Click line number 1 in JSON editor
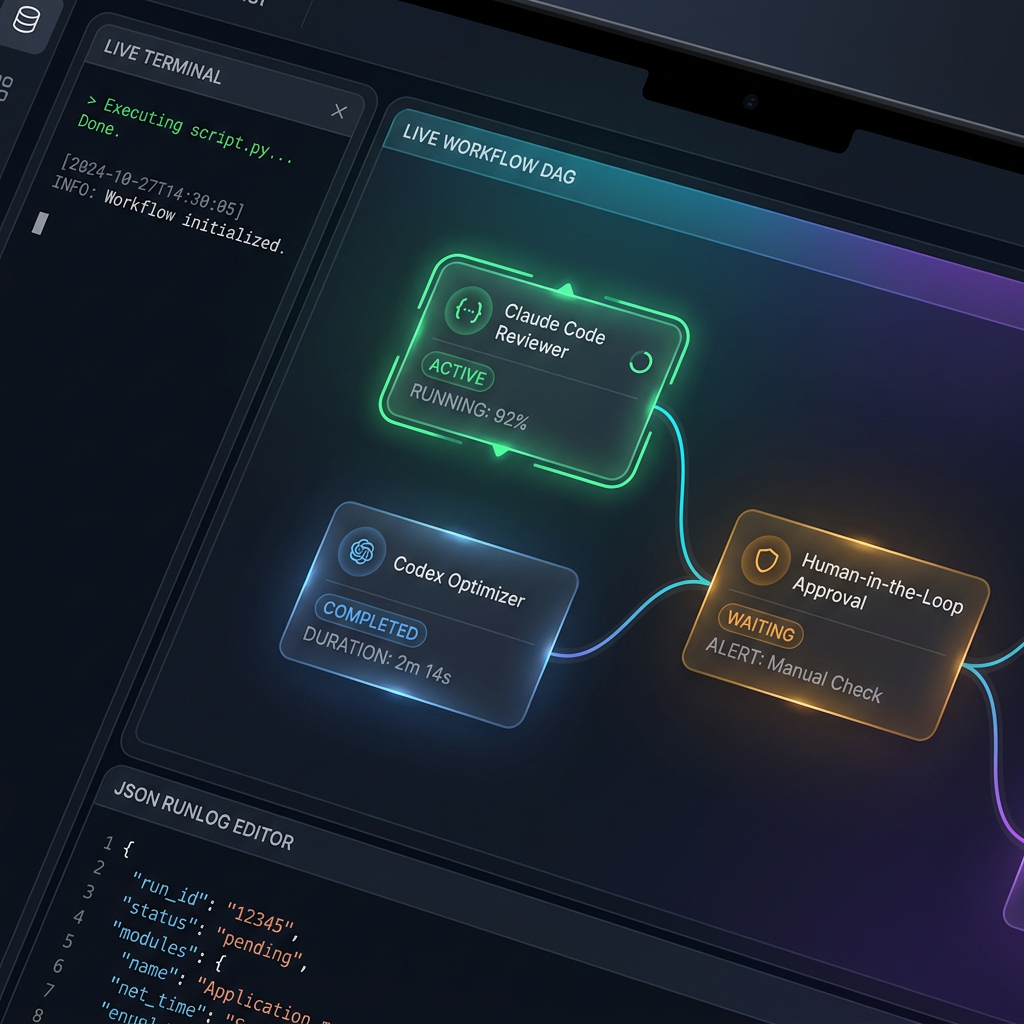 point(108,843)
